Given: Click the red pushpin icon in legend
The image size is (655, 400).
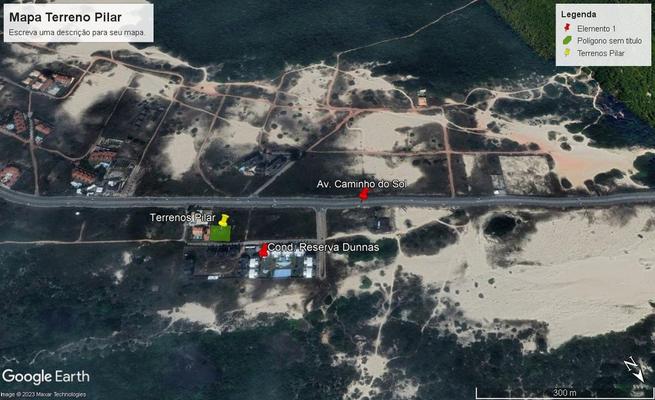Looking at the screenshot, I should coord(567,28).
